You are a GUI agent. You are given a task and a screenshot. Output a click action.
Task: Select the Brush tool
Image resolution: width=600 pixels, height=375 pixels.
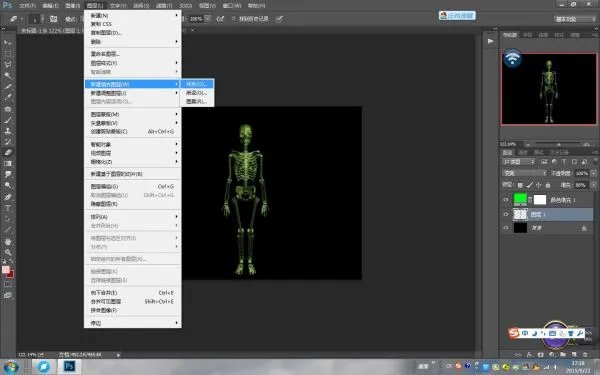8,120
